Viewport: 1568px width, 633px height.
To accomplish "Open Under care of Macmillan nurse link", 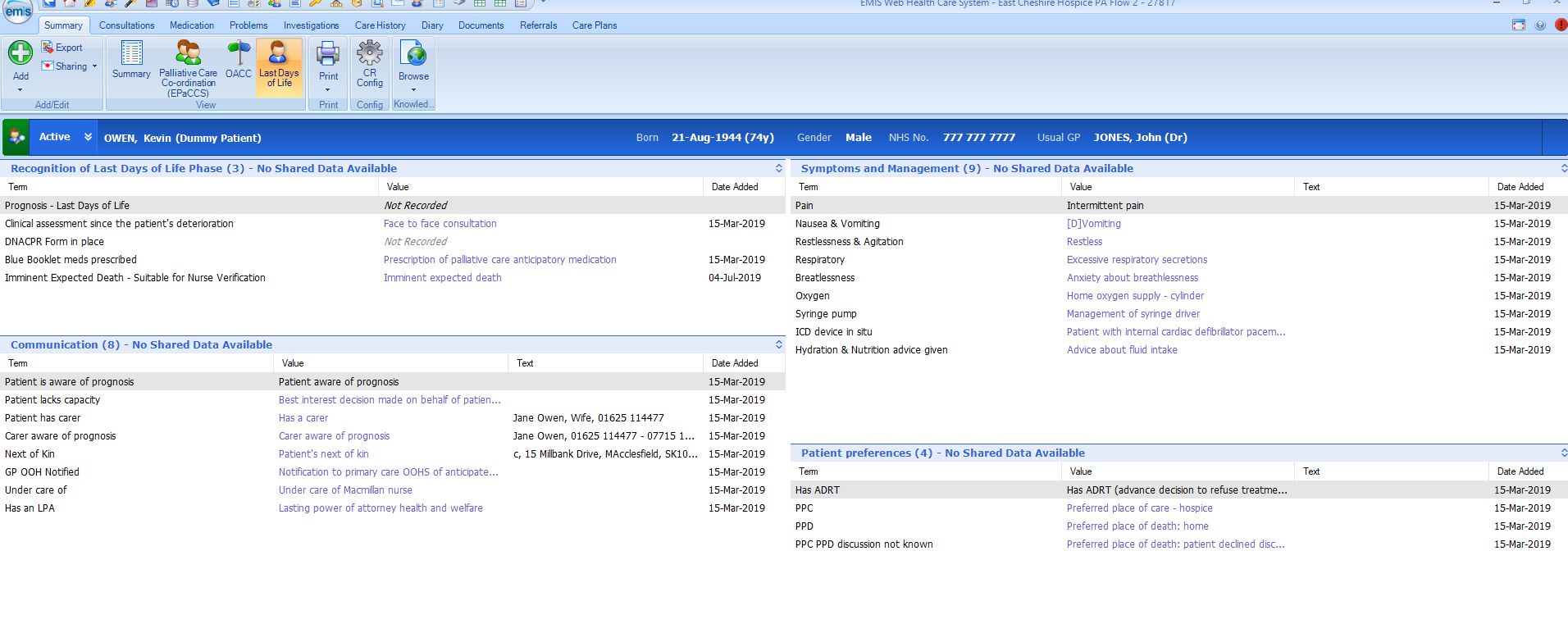I will (x=345, y=490).
